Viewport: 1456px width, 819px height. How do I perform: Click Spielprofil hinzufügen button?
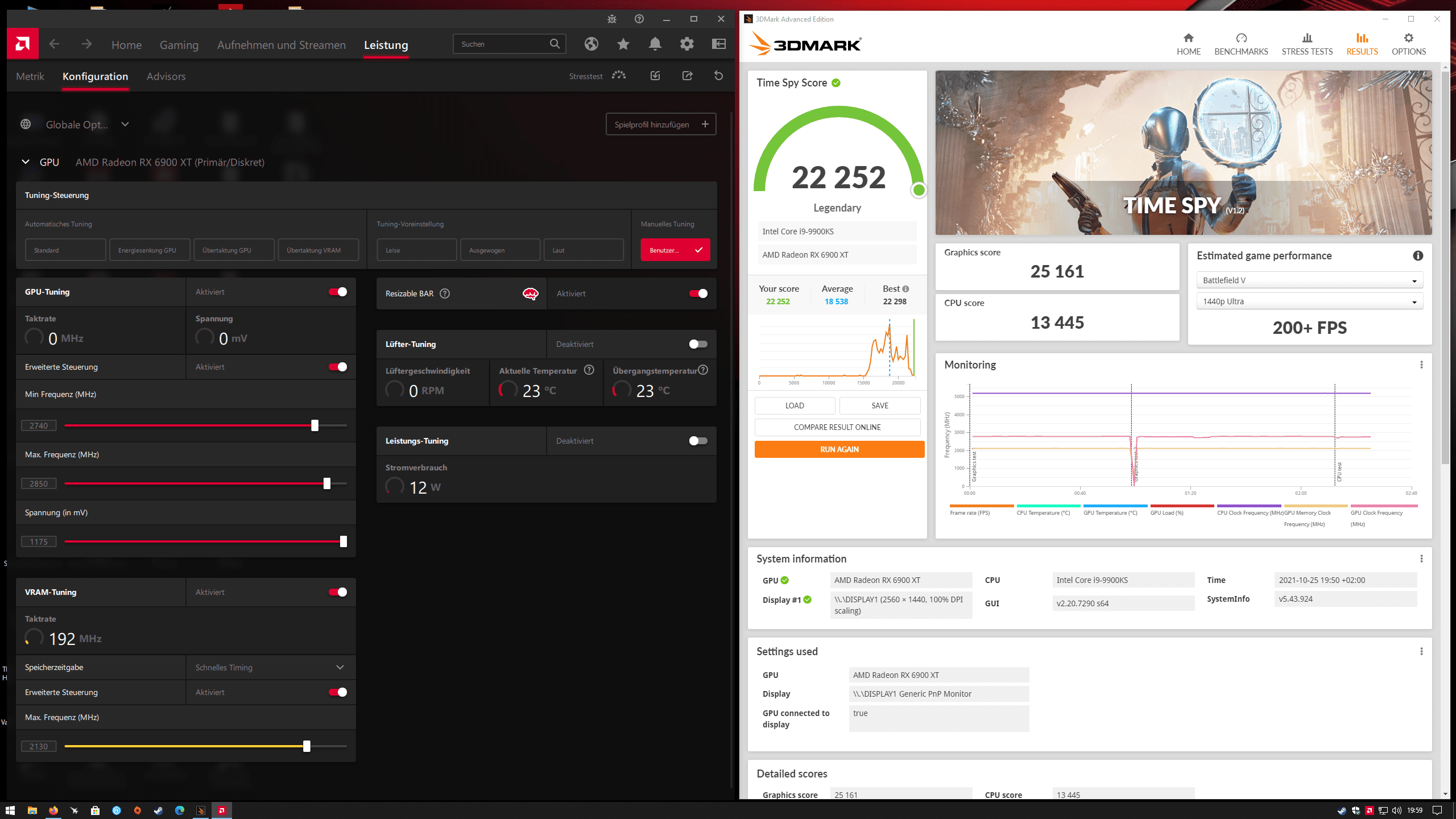(661, 124)
